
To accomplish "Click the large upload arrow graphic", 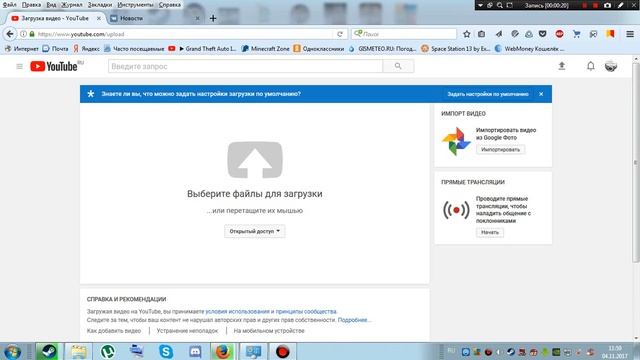I will pos(255,160).
